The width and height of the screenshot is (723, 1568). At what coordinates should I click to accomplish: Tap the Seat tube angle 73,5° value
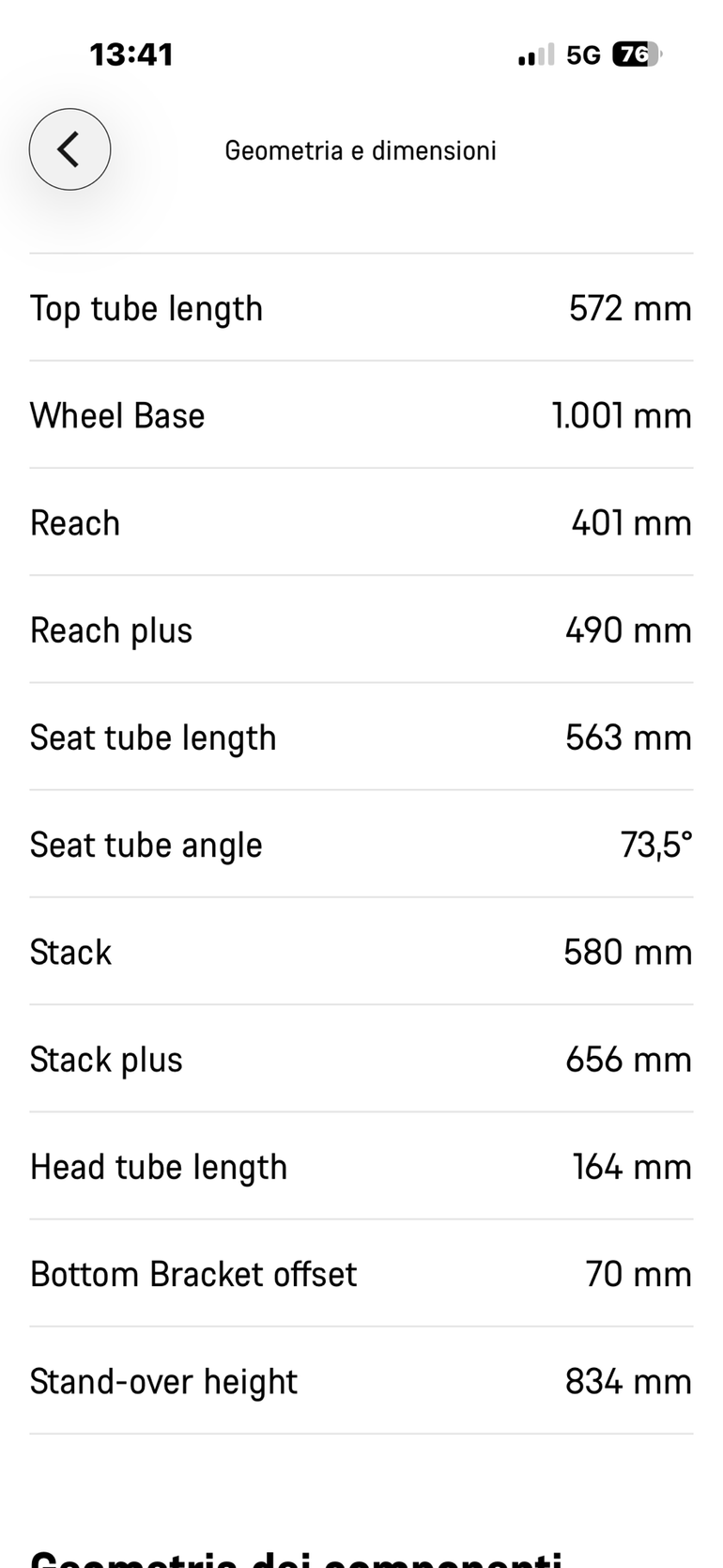pos(656,846)
